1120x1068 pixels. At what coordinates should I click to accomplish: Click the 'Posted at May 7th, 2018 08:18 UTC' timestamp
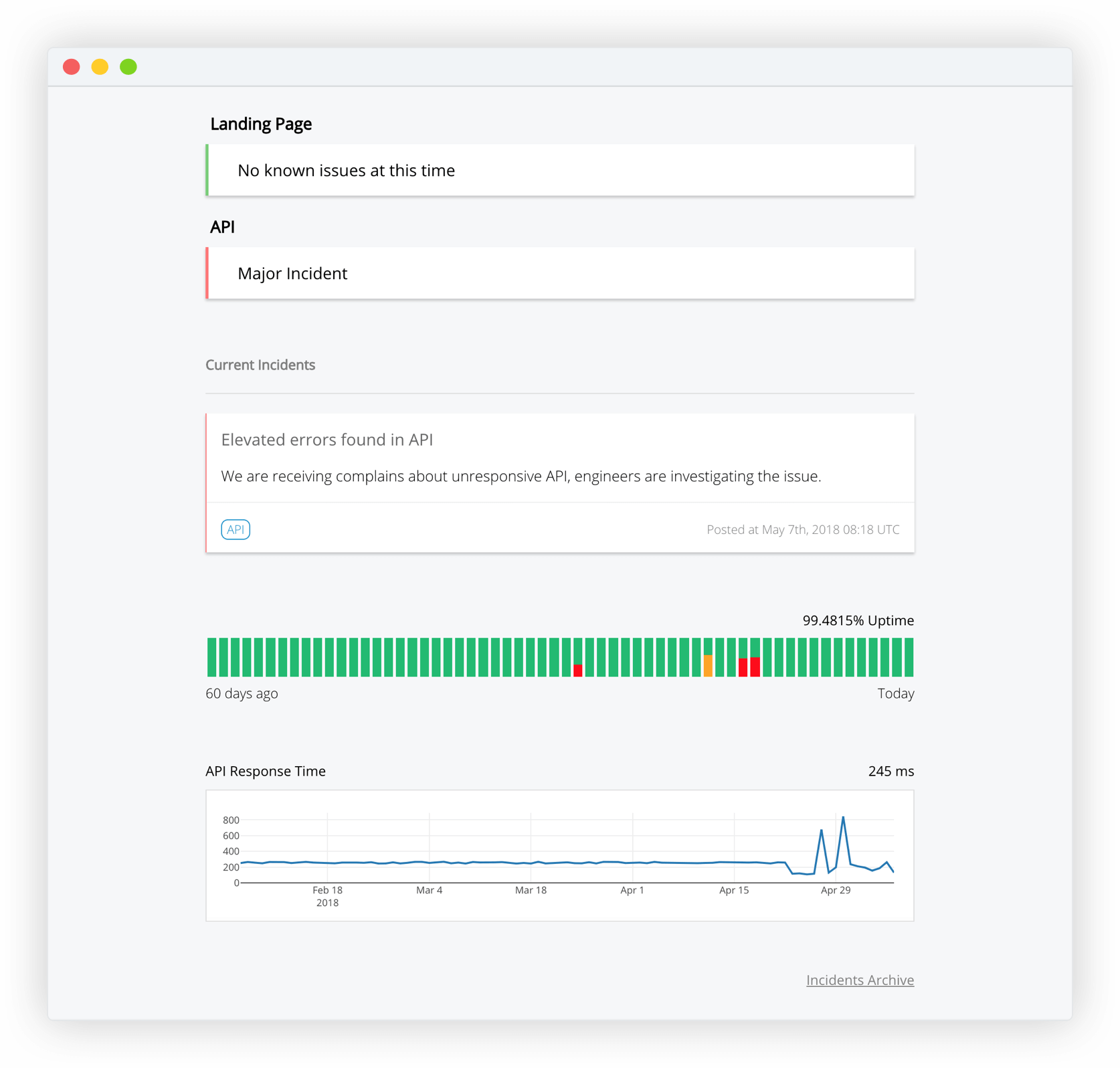click(x=803, y=529)
